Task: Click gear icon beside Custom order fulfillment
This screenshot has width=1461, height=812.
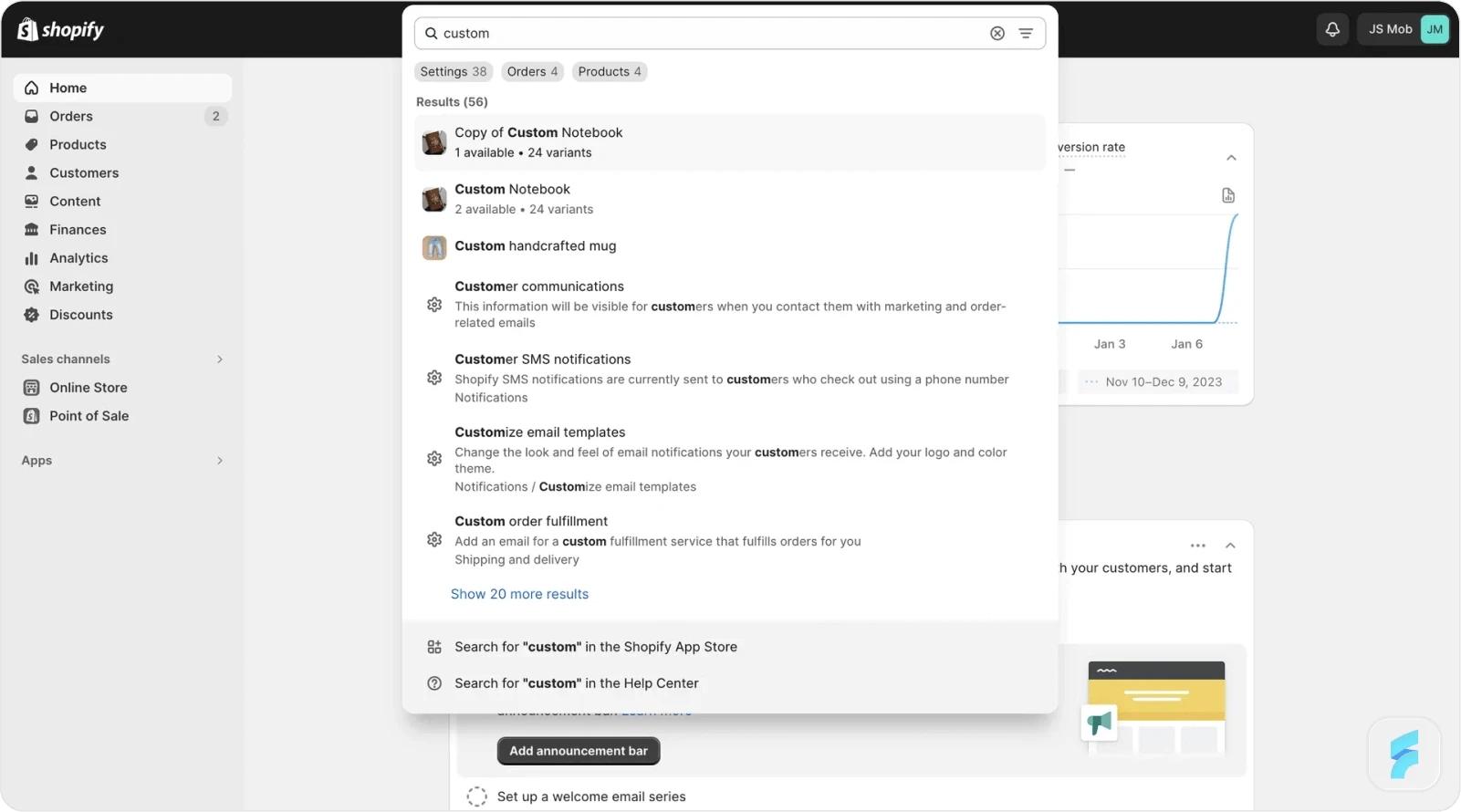Action: [434, 540]
